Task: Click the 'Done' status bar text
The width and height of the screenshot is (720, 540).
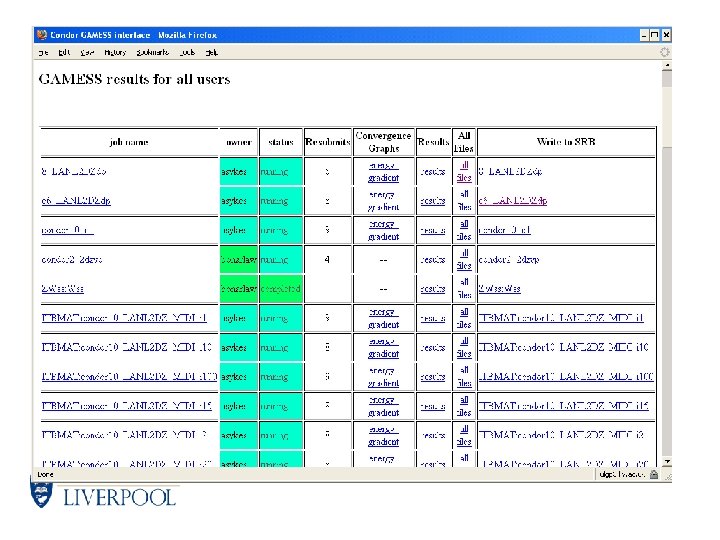Action: (x=45, y=474)
